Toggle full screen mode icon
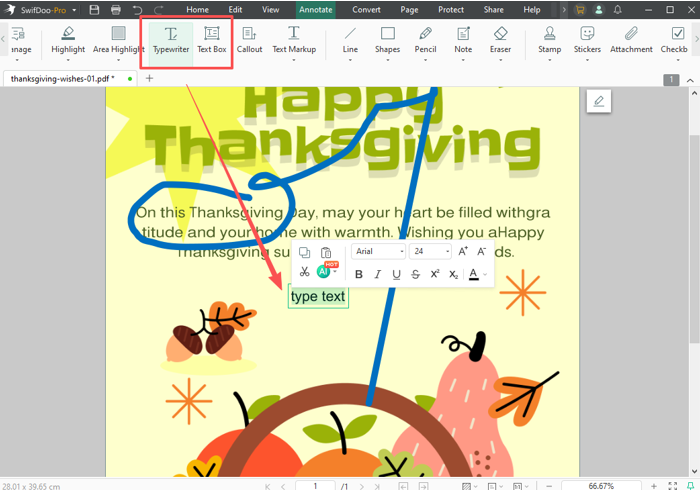Viewport: 700px width, 490px height. tap(673, 486)
